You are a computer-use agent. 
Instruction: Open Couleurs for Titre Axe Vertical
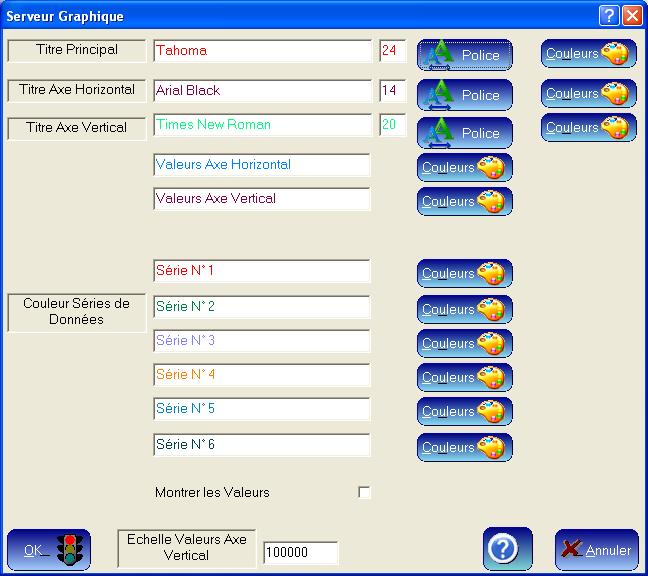pos(588,128)
